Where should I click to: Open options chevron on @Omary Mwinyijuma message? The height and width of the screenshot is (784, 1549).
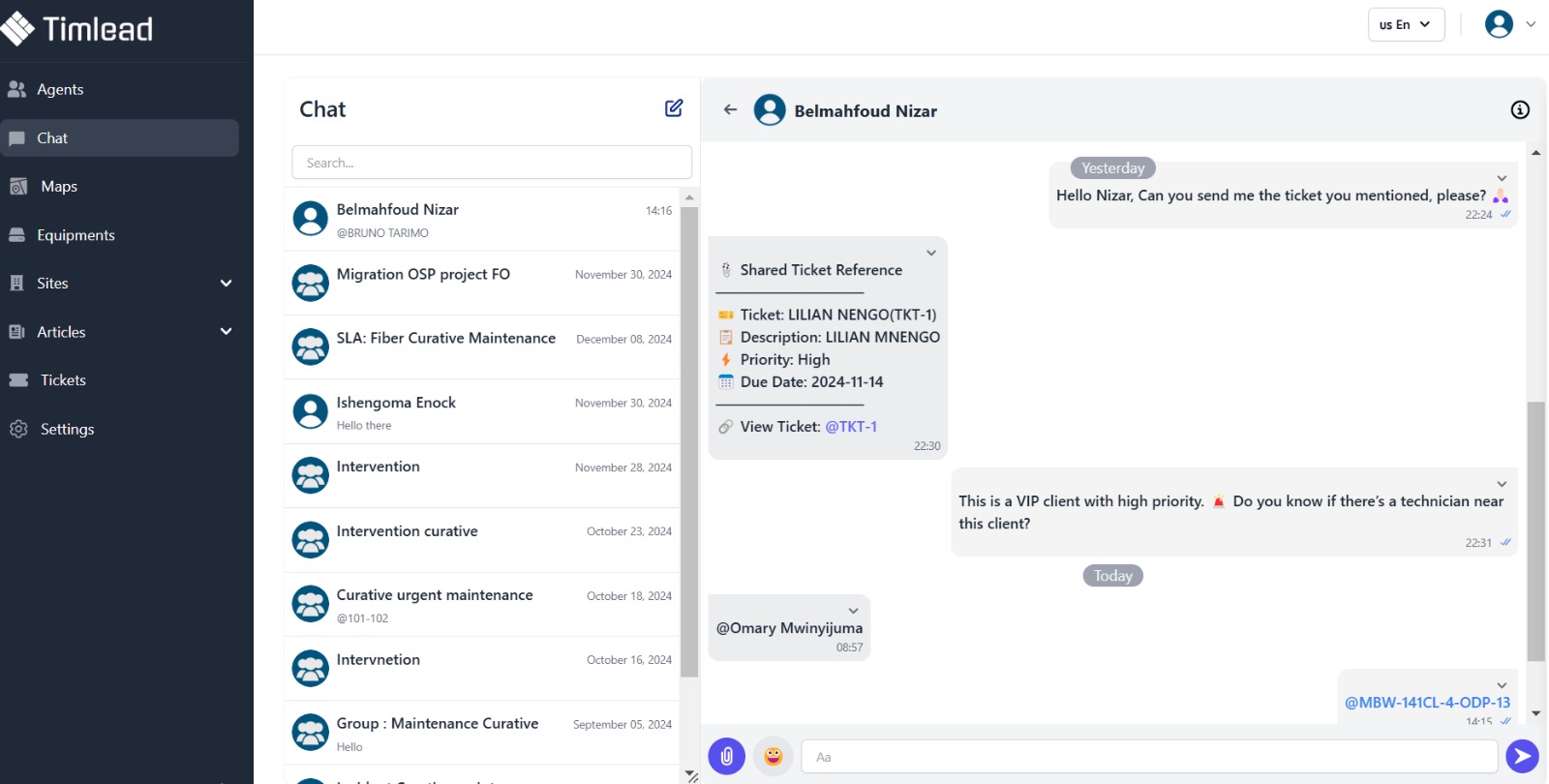click(x=853, y=611)
